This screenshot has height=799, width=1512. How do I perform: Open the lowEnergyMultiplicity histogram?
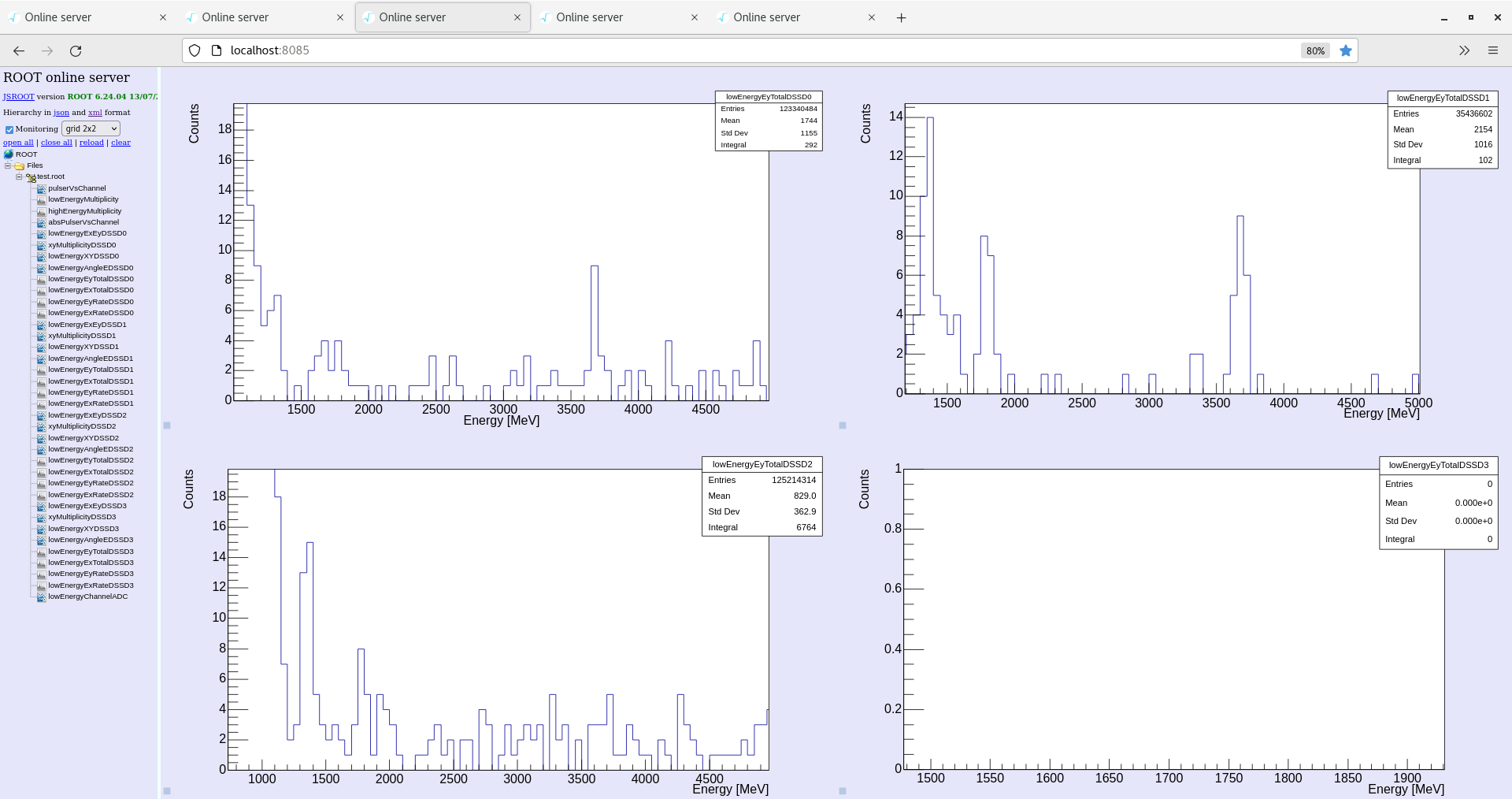tap(83, 199)
